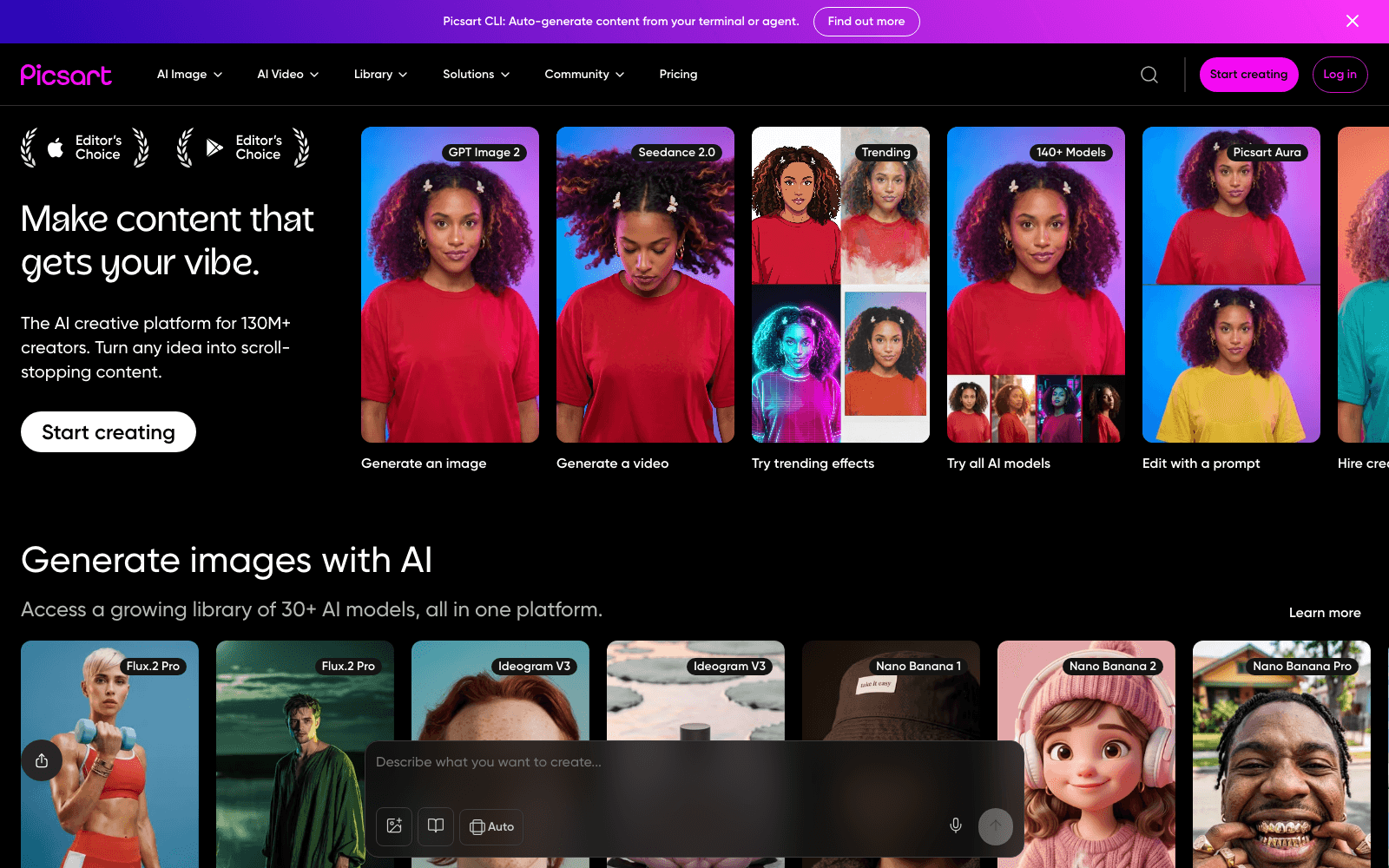Click the Learn more link
The height and width of the screenshot is (868, 1389).
(x=1325, y=613)
